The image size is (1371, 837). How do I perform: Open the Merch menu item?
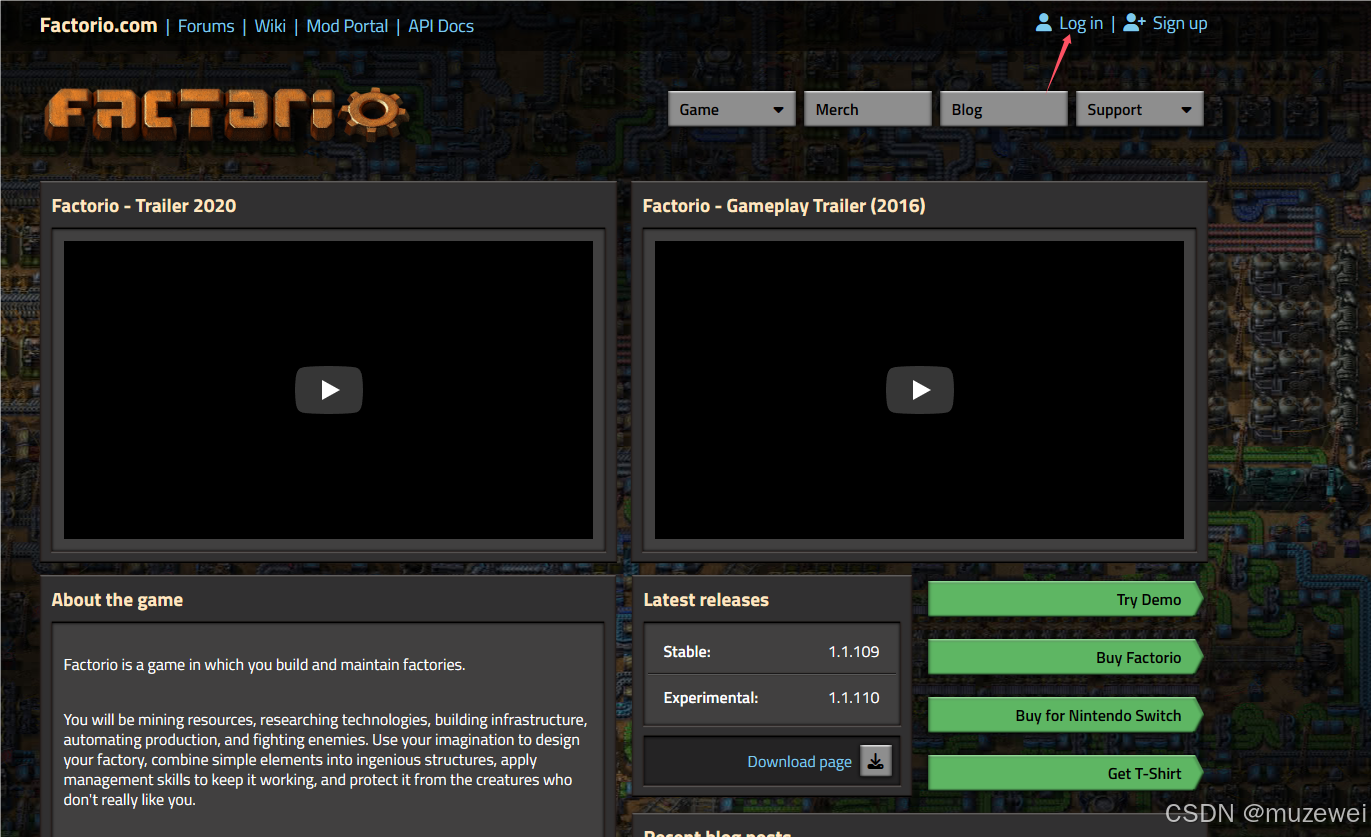click(x=868, y=109)
